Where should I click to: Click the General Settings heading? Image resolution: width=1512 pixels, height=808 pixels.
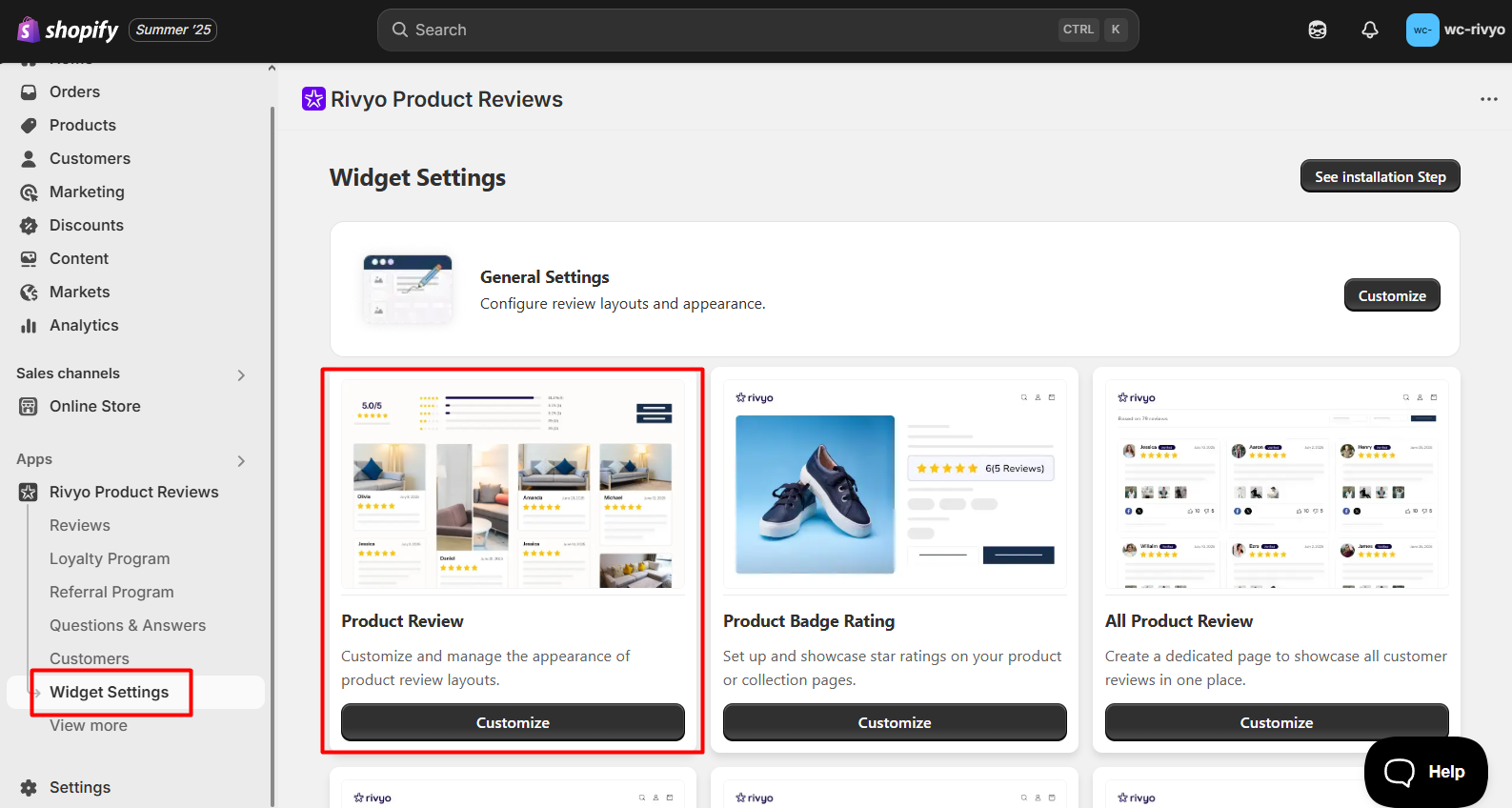tap(544, 277)
